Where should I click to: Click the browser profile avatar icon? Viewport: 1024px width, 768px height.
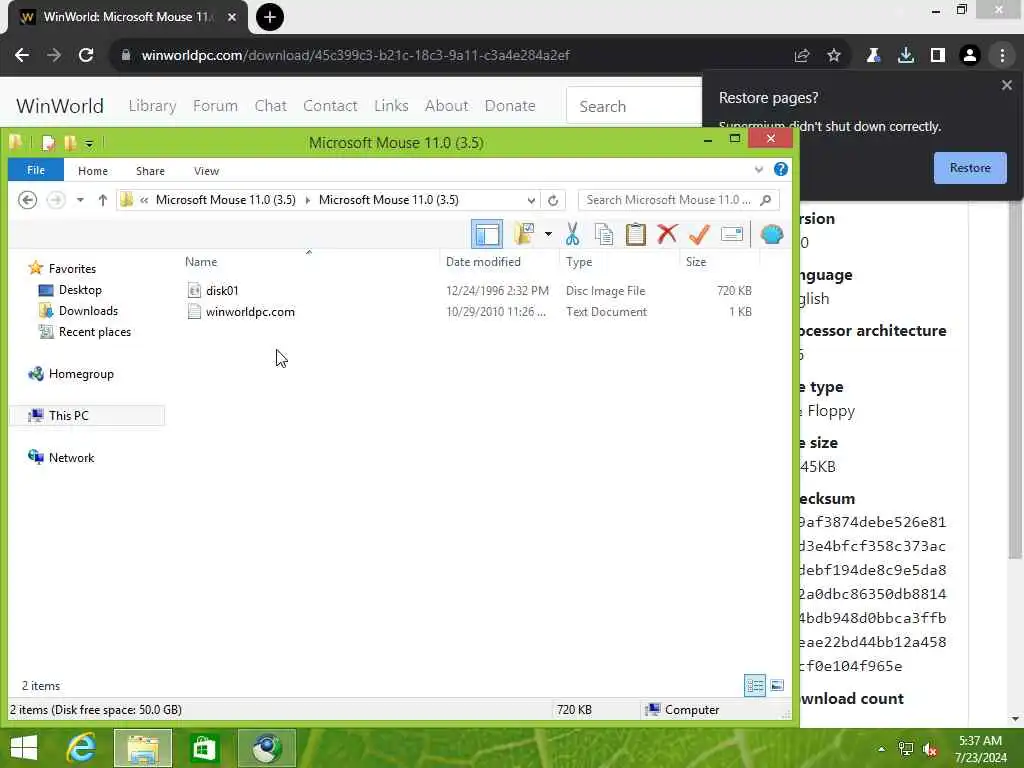tap(970, 56)
